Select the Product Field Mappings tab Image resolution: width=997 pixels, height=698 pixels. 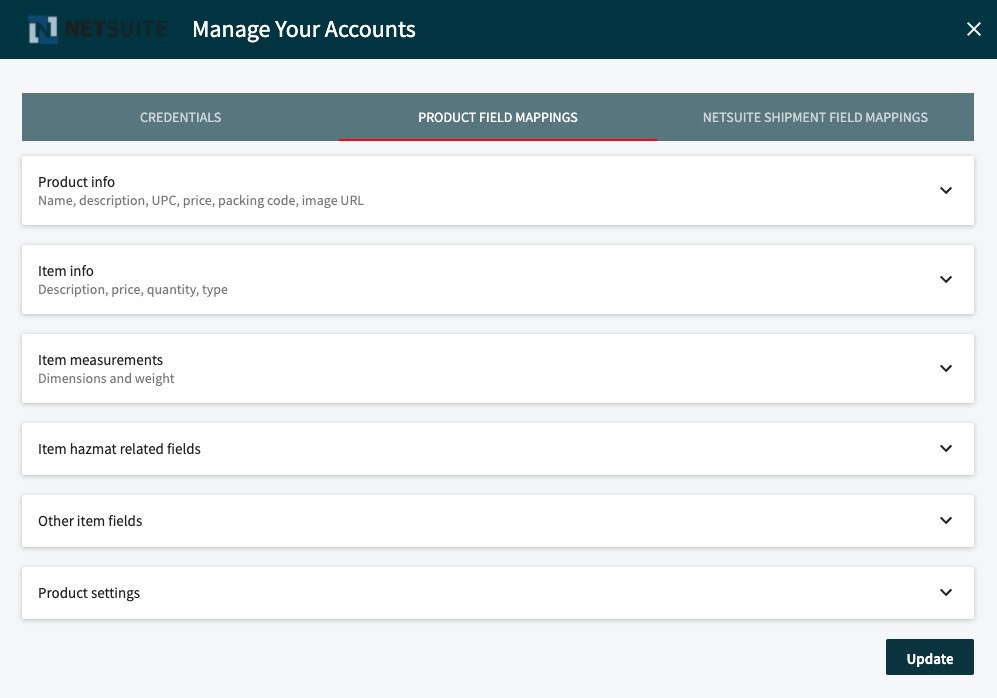point(497,117)
